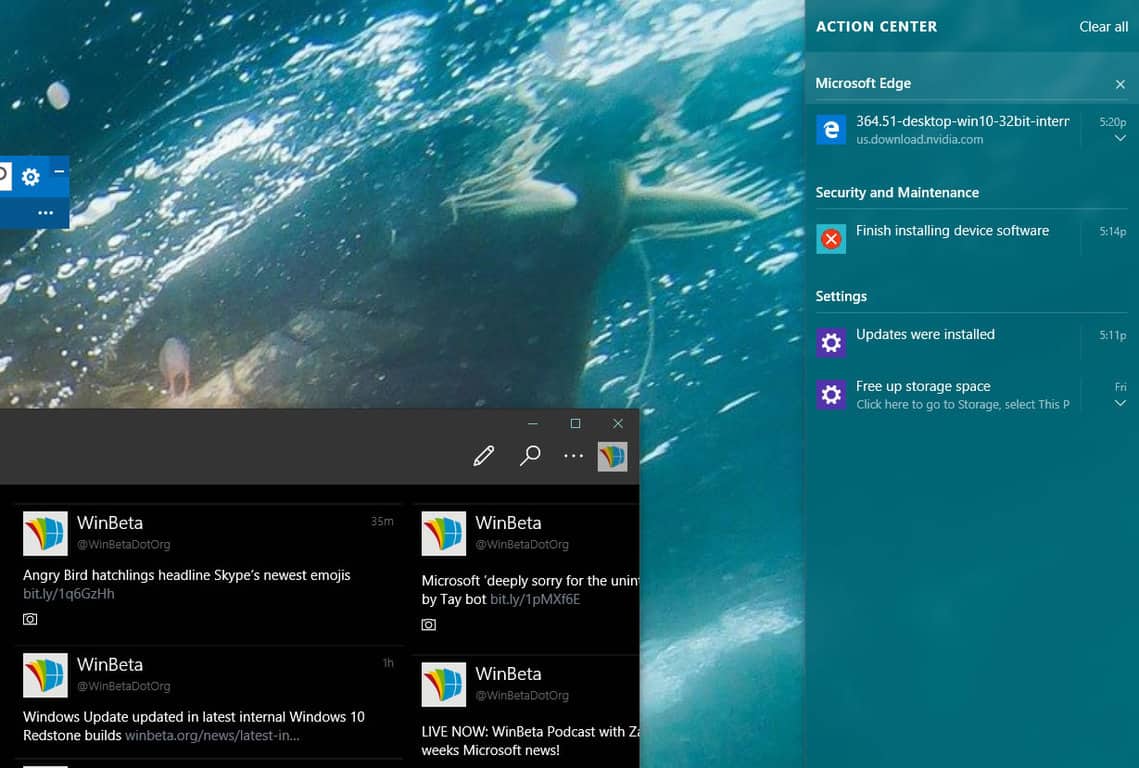Click the compose tweet pencil icon
Screen dimensions: 1139x768
point(484,456)
